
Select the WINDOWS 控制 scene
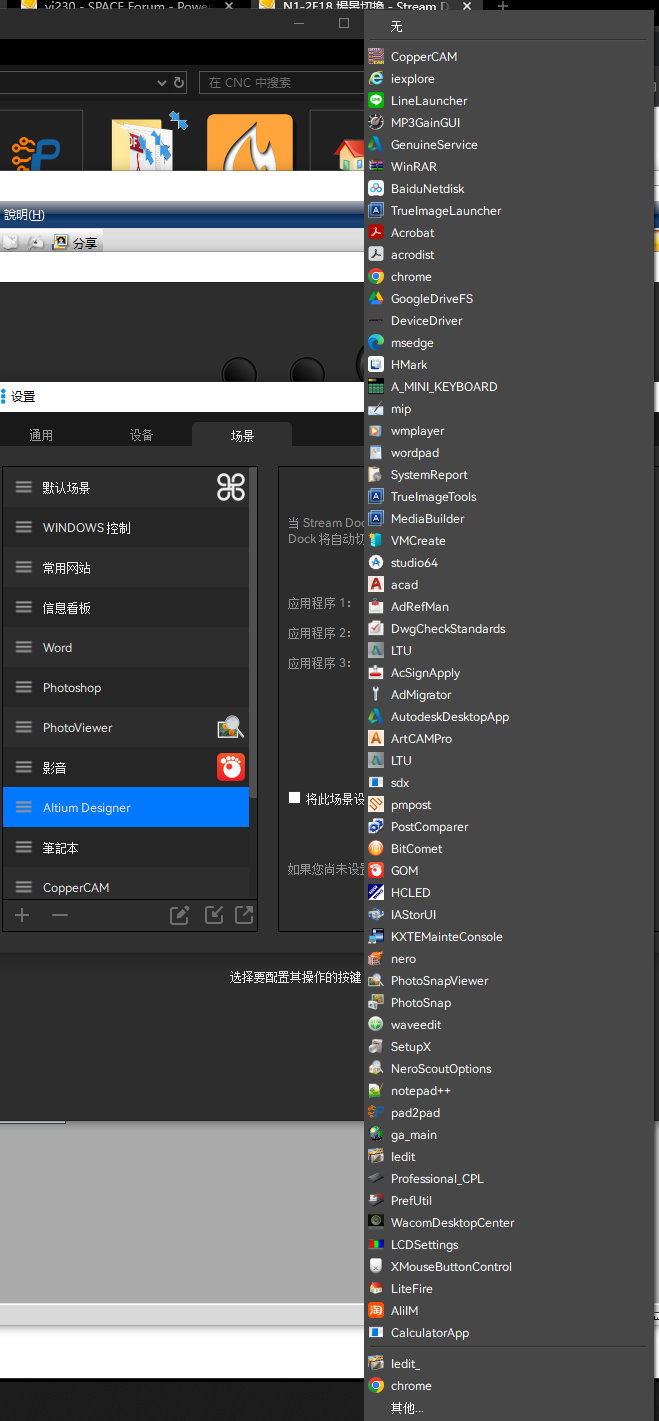click(126, 527)
